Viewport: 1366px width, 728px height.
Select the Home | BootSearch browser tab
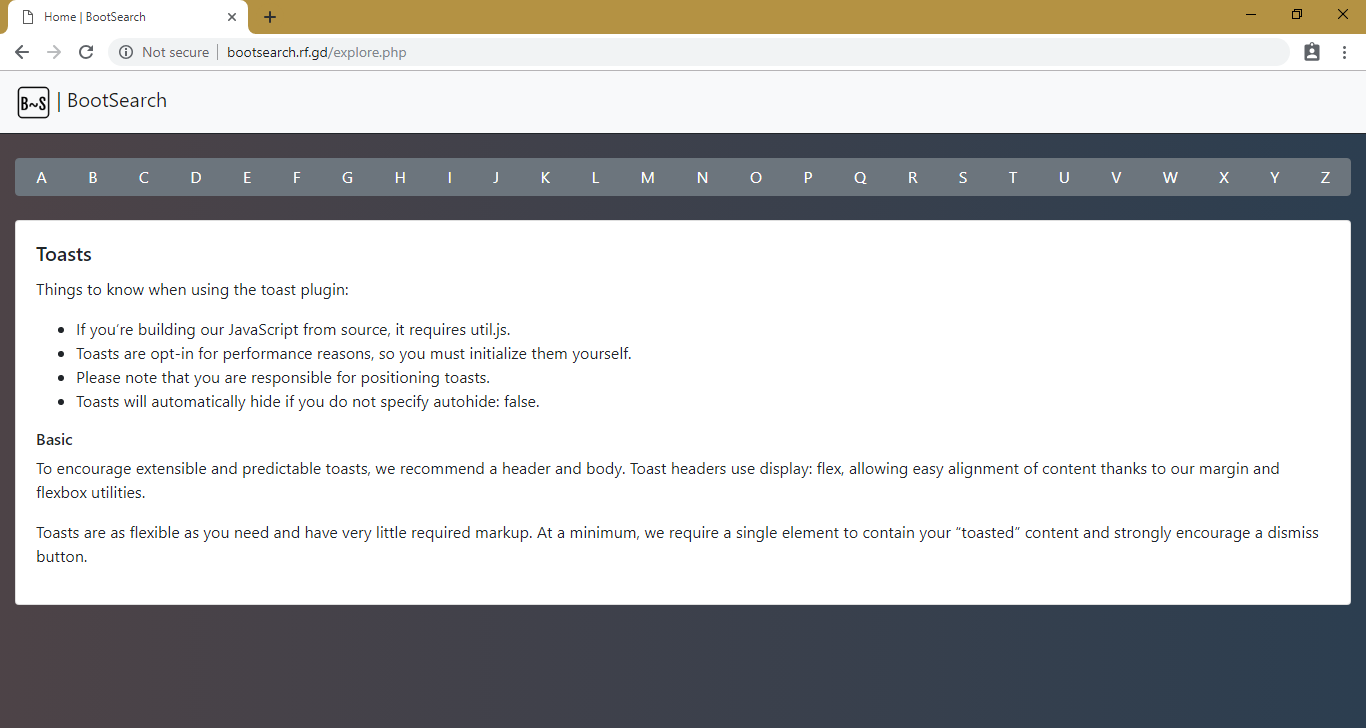point(127,17)
